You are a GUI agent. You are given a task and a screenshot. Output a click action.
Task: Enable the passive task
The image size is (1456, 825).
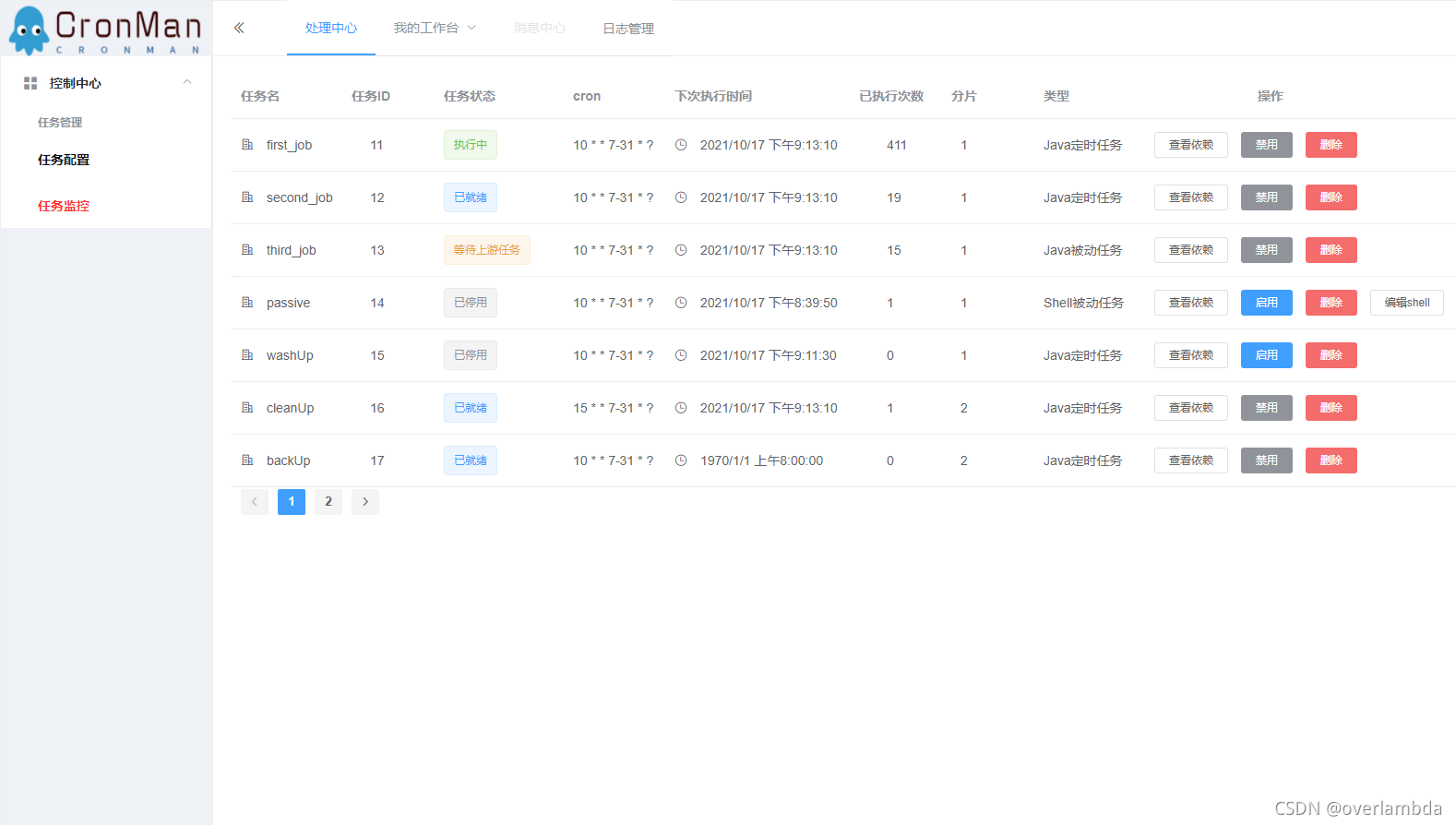click(x=1267, y=303)
